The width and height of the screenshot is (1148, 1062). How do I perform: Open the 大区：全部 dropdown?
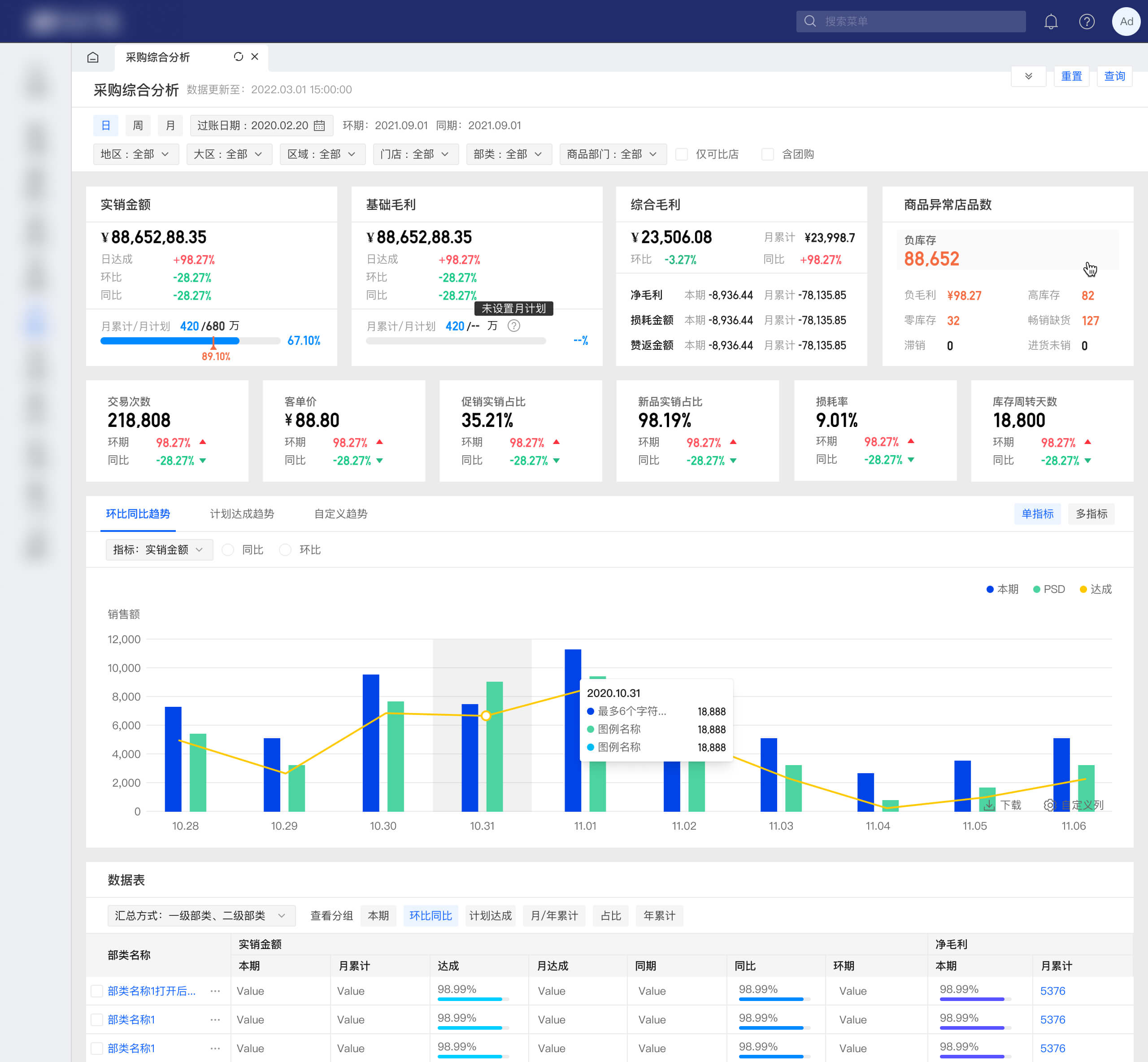(x=229, y=154)
